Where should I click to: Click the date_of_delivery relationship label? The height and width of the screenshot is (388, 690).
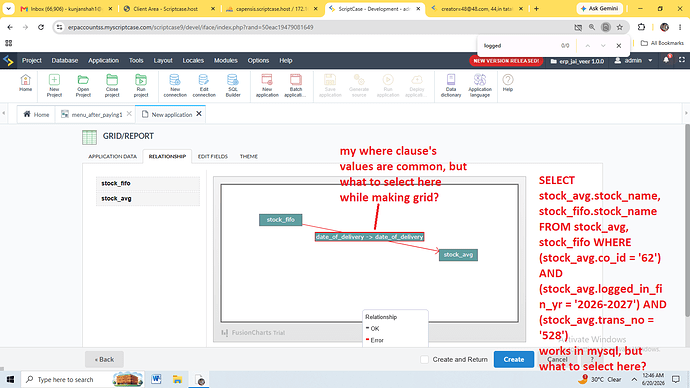tap(369, 237)
